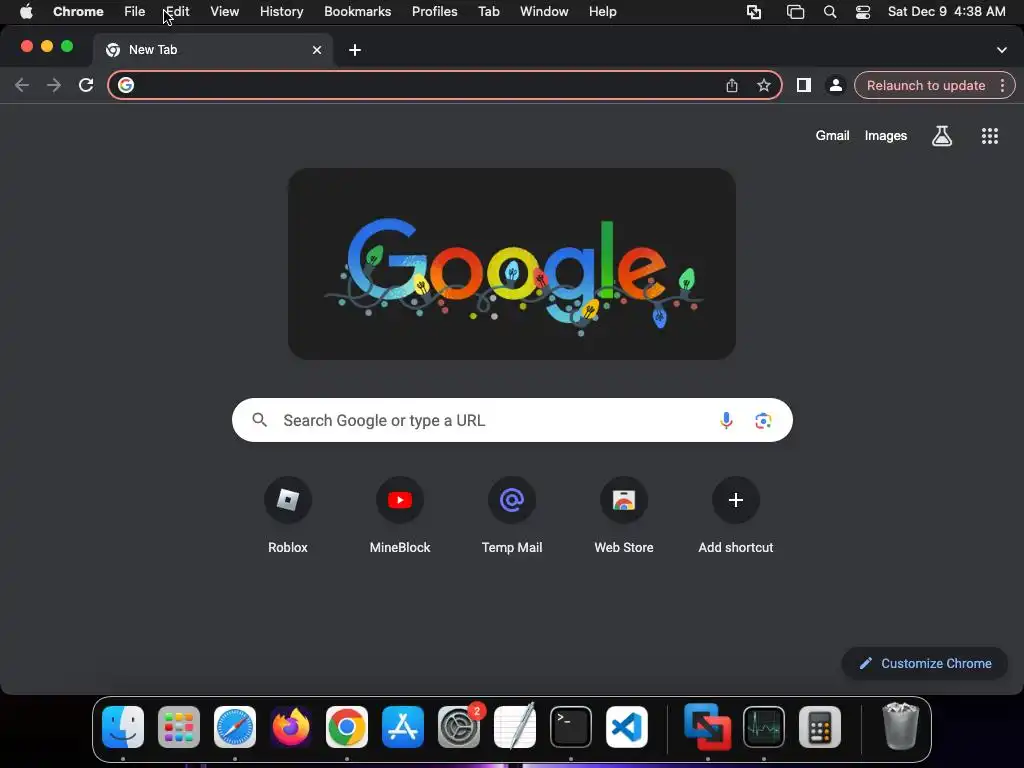Click the browser back arrow
The width and height of the screenshot is (1024, 768).
pos(22,85)
